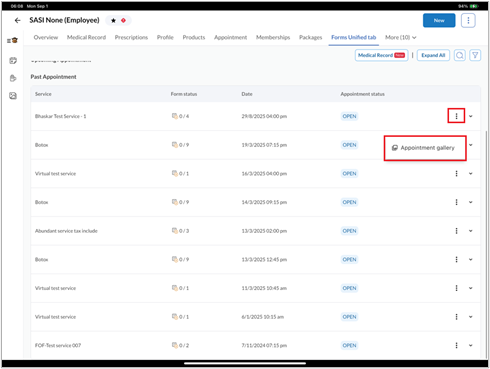Click the date 29/8/2025 04:00 pm

point(264,116)
